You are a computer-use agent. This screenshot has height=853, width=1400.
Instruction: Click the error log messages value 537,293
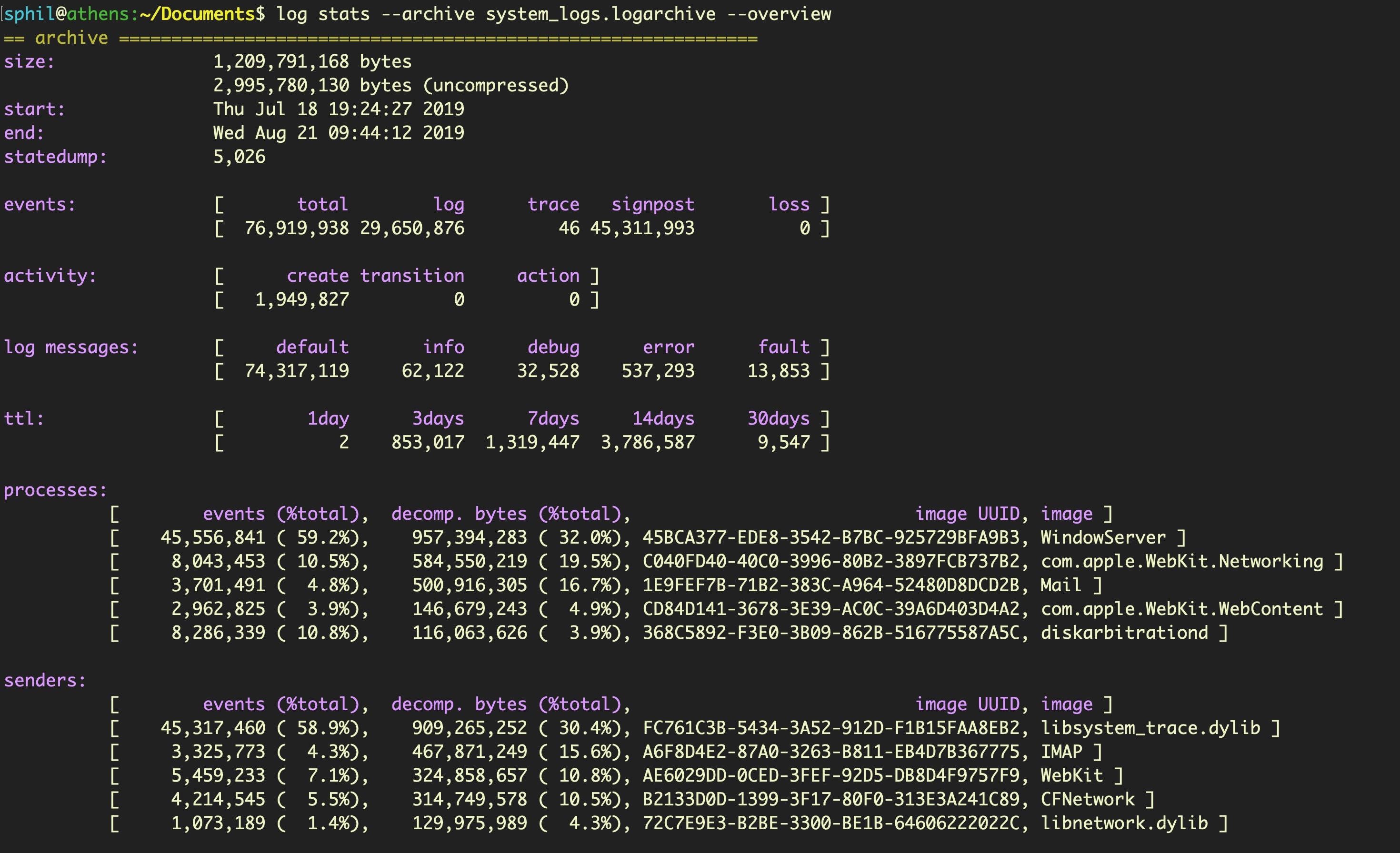click(658, 371)
